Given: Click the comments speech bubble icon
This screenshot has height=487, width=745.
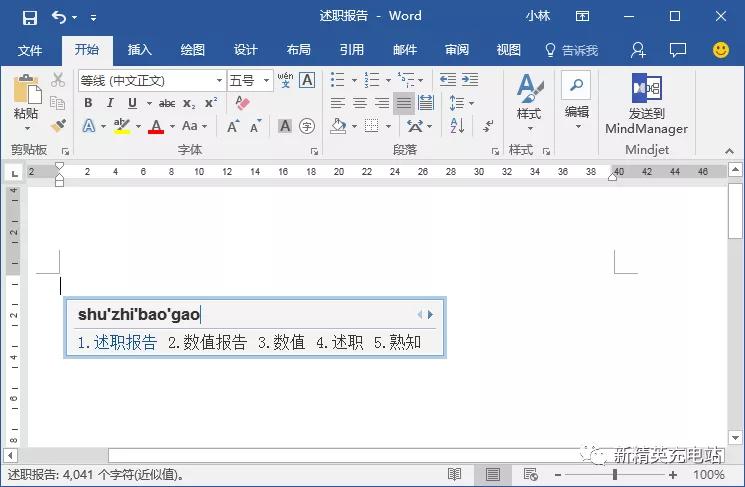Looking at the screenshot, I should [x=678, y=49].
